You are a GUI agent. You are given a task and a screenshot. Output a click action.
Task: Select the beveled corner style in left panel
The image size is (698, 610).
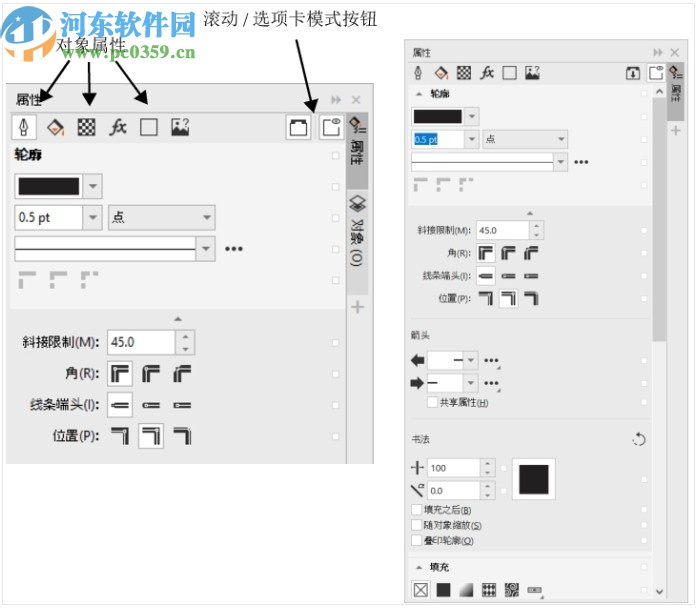182,374
